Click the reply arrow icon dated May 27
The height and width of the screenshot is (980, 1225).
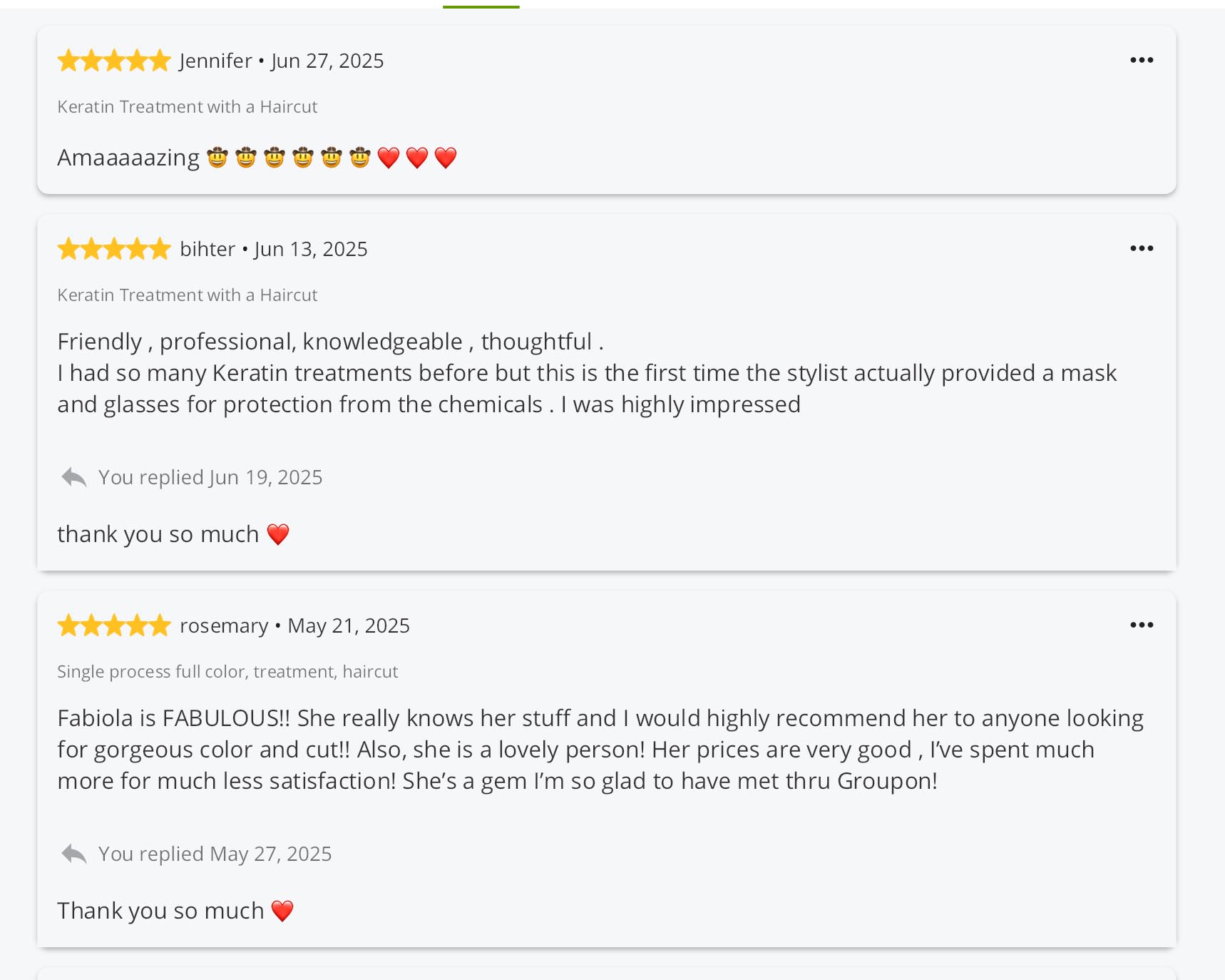point(74,854)
